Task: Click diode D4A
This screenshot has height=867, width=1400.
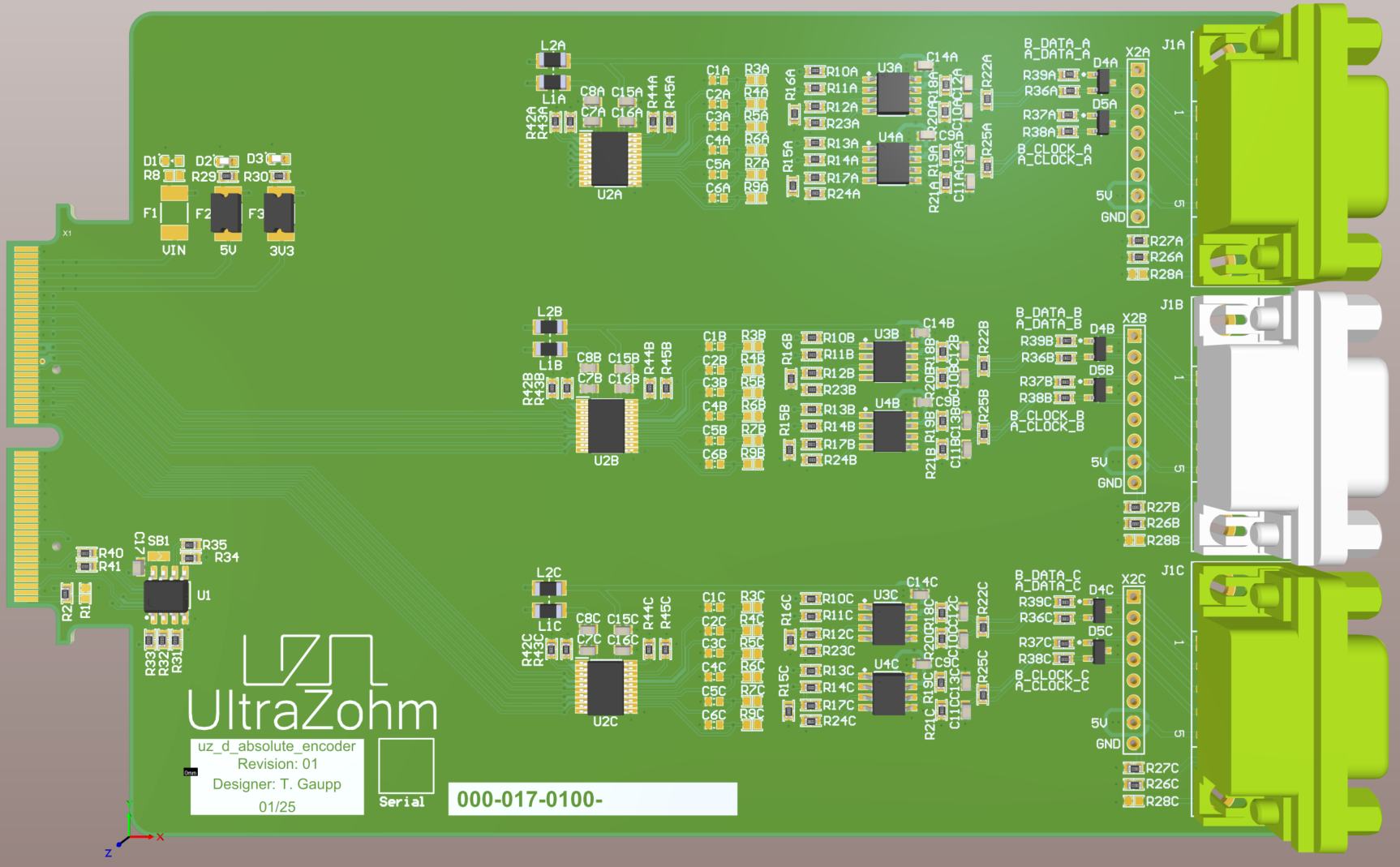Action: [x=1102, y=81]
